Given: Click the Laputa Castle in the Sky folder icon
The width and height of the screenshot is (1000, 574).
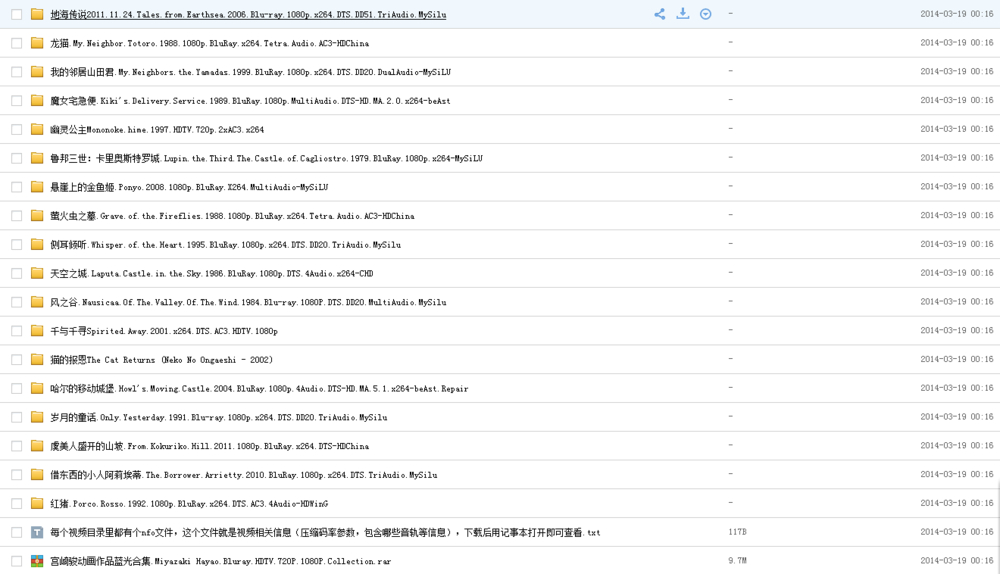Looking at the screenshot, I should tap(37, 273).
